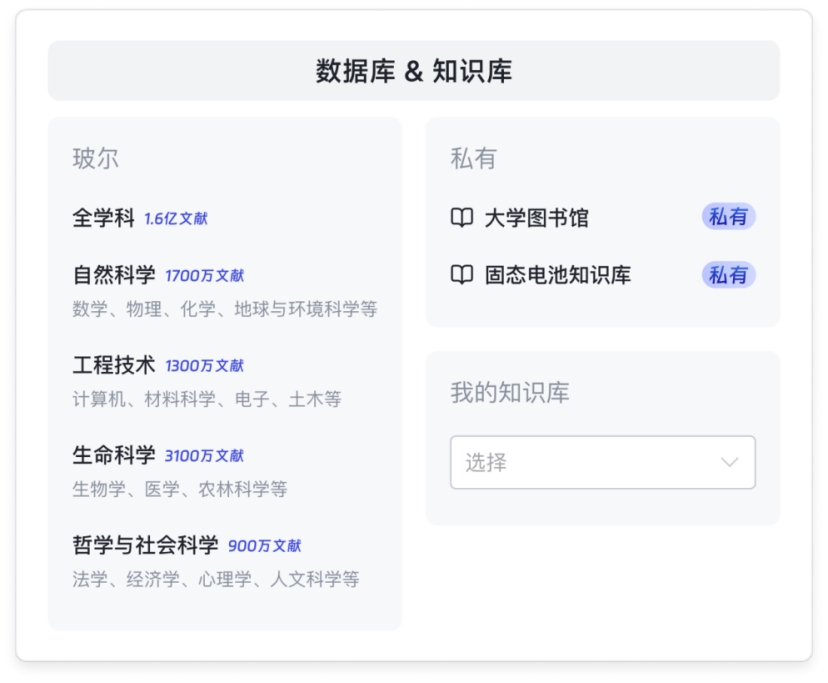Select the 大学图书馆 private library name
Screen dimensions: 828x683
[x=536, y=218]
